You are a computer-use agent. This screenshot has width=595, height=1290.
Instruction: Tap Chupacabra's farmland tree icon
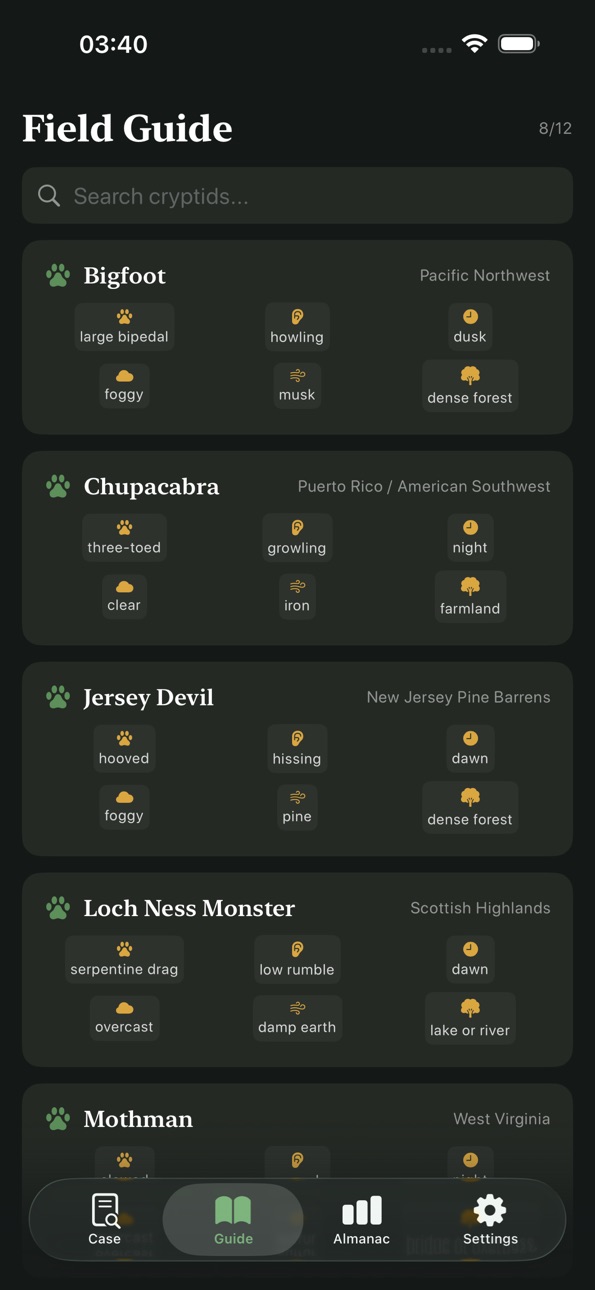point(470,586)
